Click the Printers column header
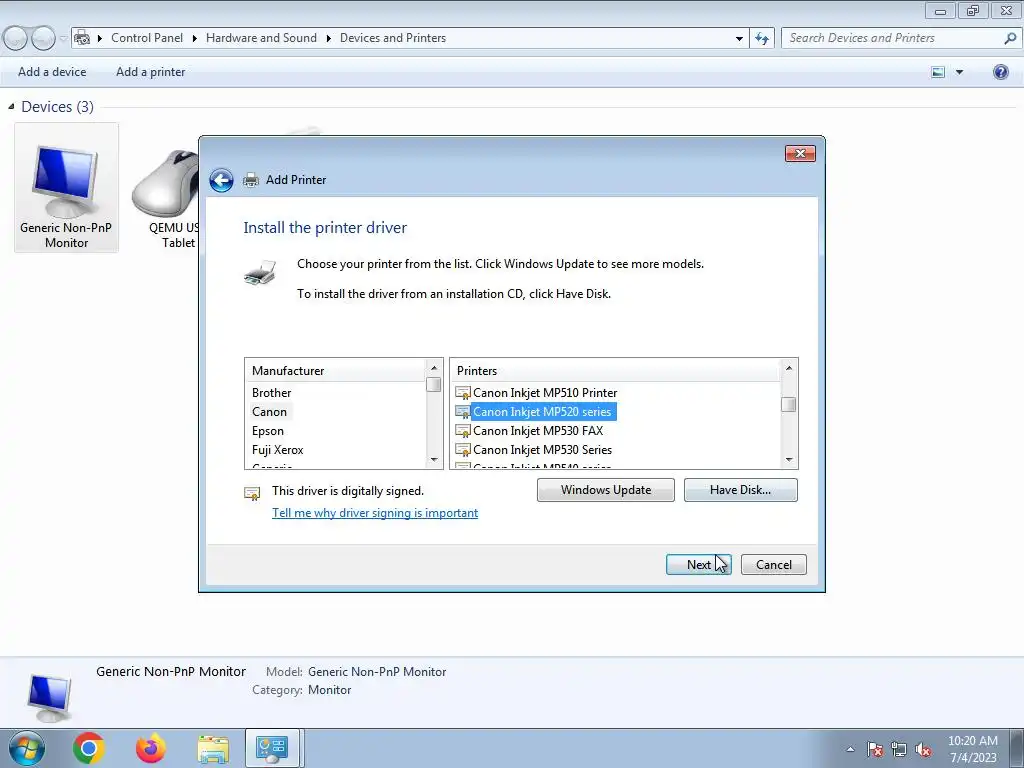 [x=616, y=370]
